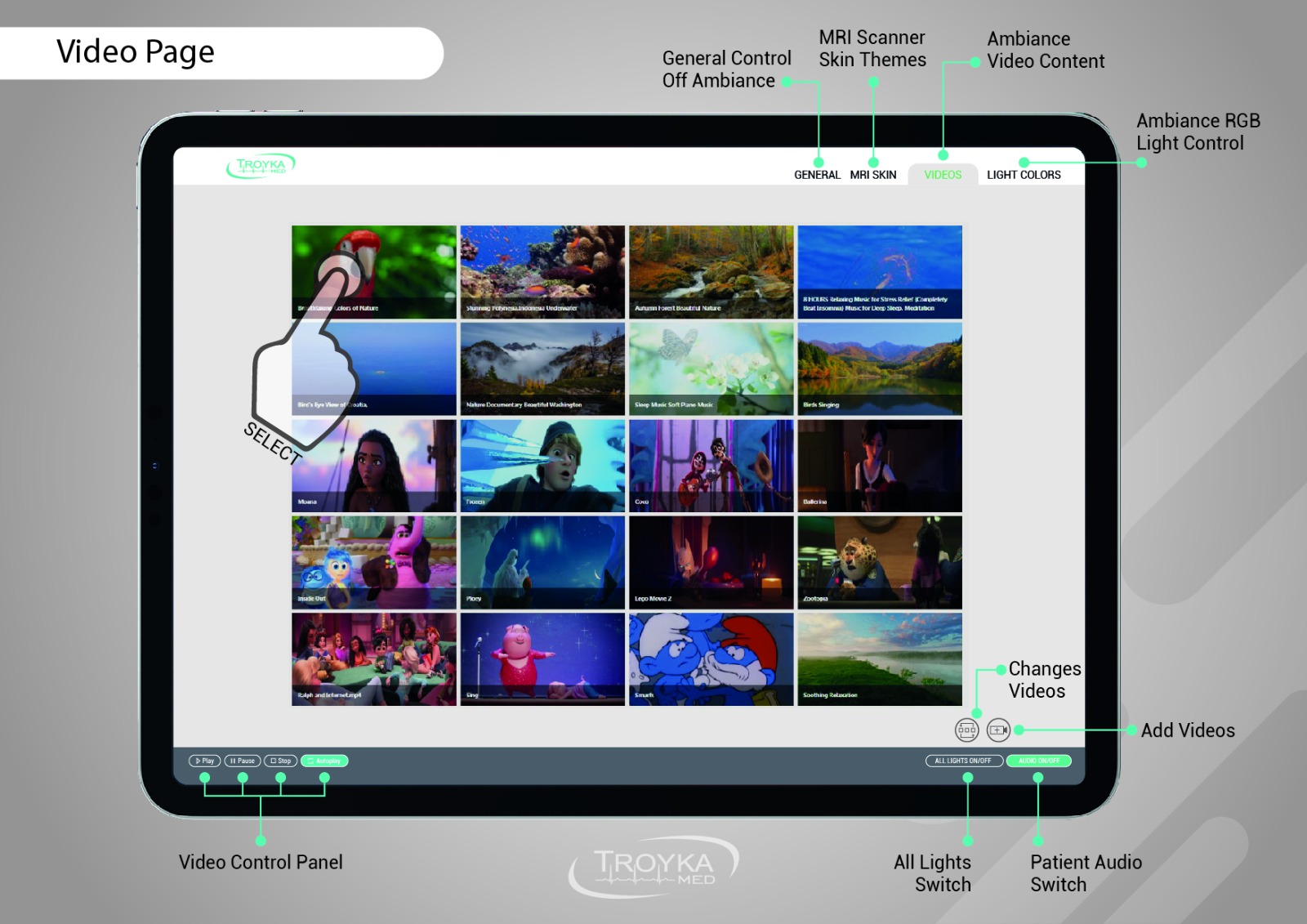Select the Videos tab
This screenshot has width=1307, height=924.
pyautogui.click(x=943, y=175)
